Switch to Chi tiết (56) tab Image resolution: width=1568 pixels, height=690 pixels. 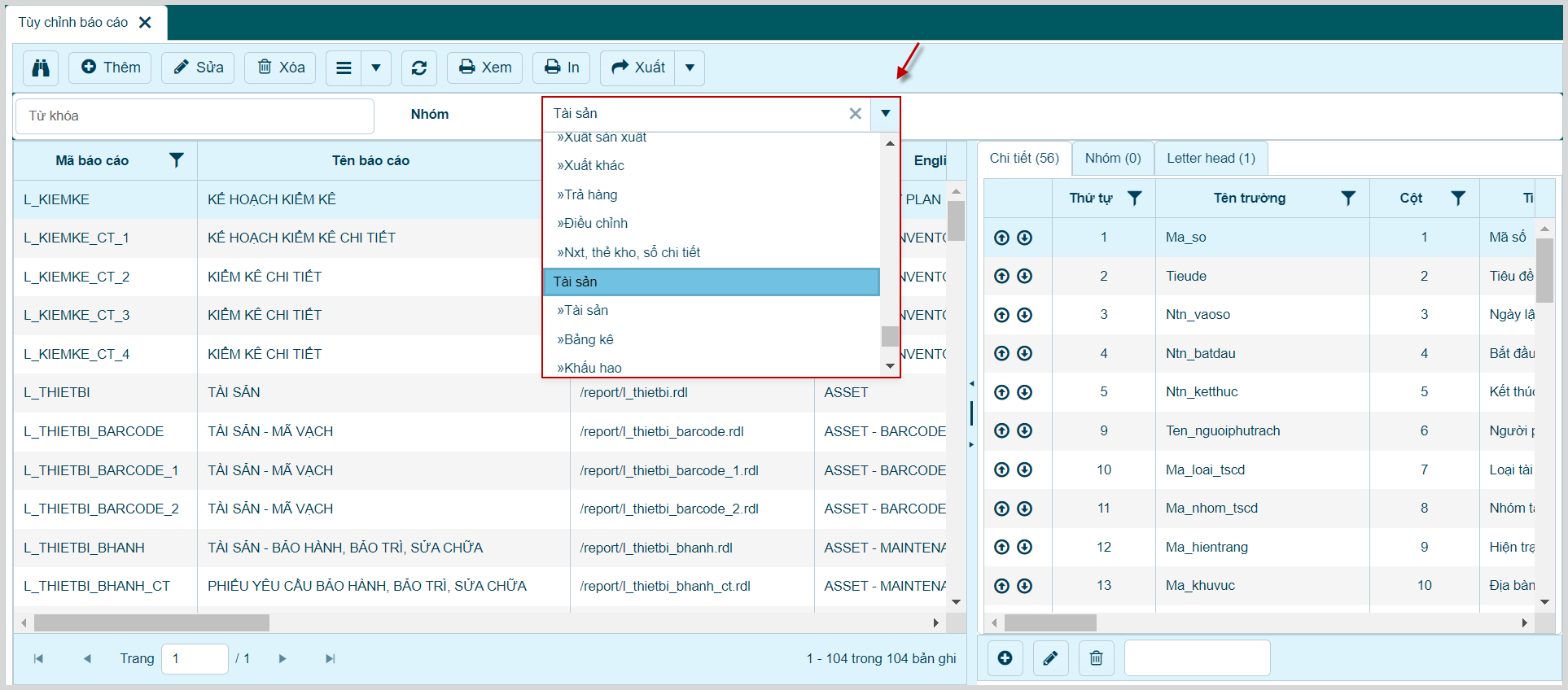pos(1024,158)
